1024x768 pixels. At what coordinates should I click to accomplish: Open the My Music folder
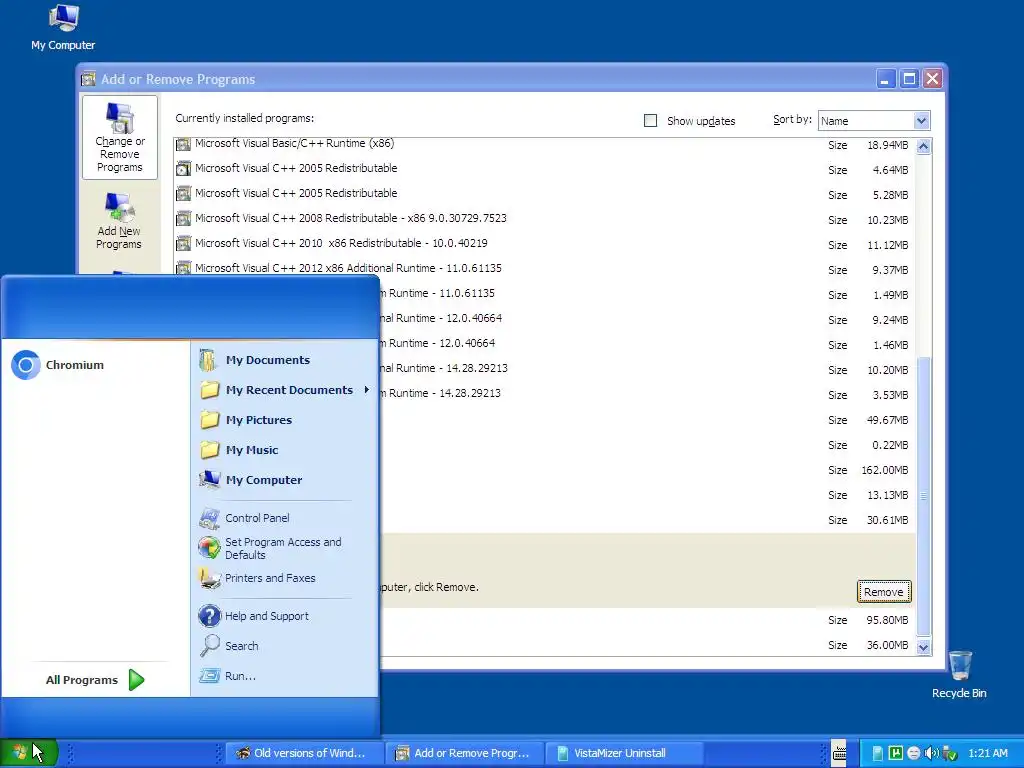click(252, 450)
